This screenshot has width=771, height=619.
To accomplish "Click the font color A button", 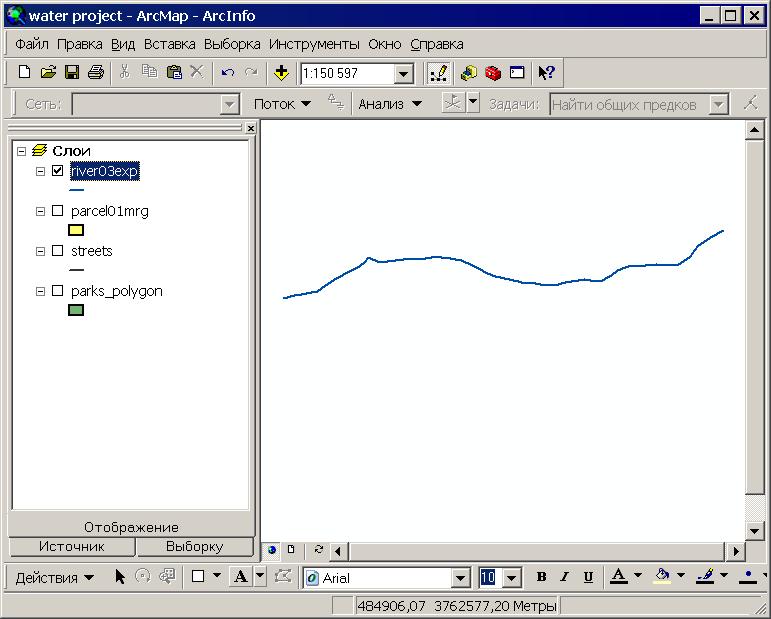I will pyautogui.click(x=619, y=576).
